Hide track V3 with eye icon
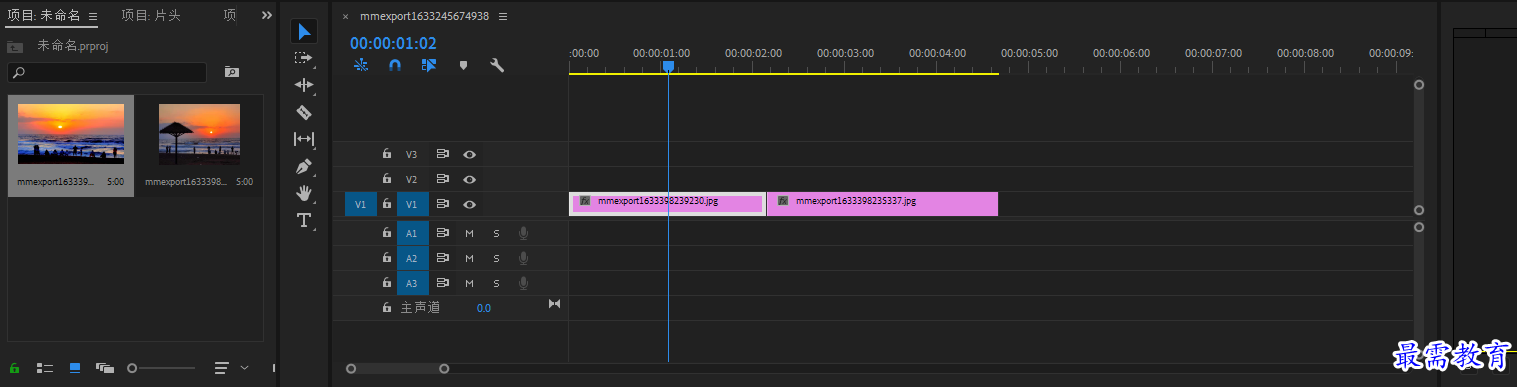 469,154
